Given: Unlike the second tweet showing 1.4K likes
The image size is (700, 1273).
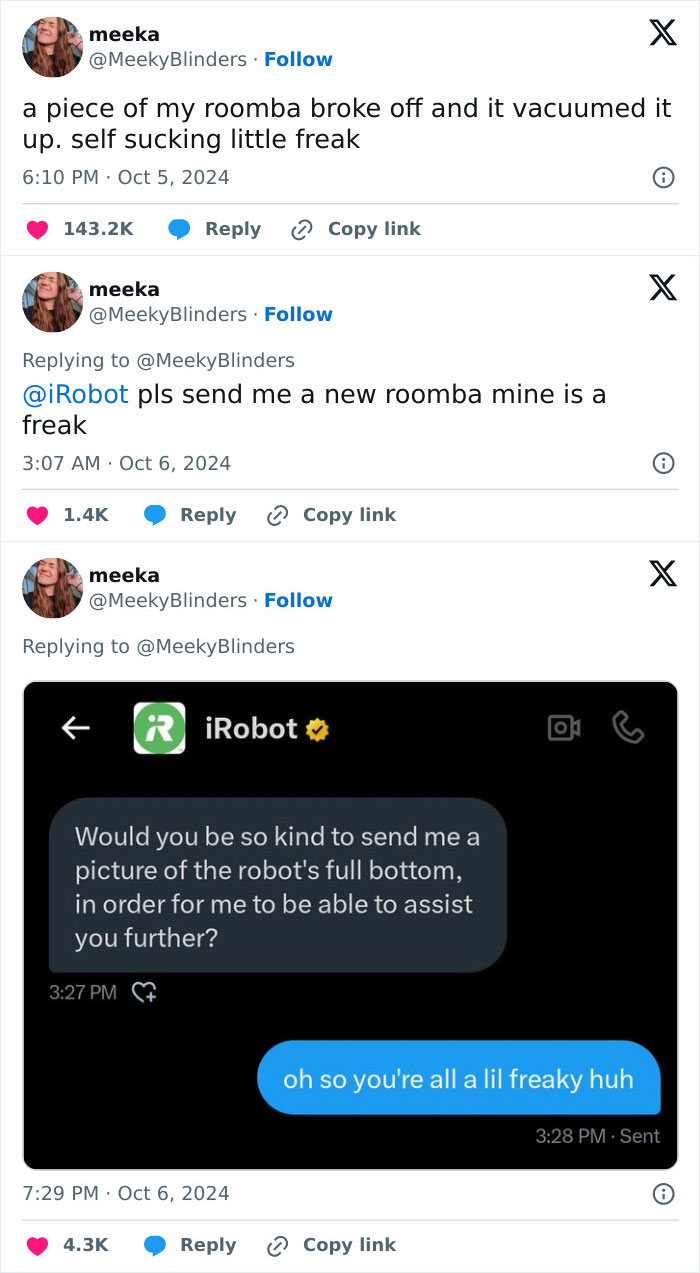Looking at the screenshot, I should (38, 515).
